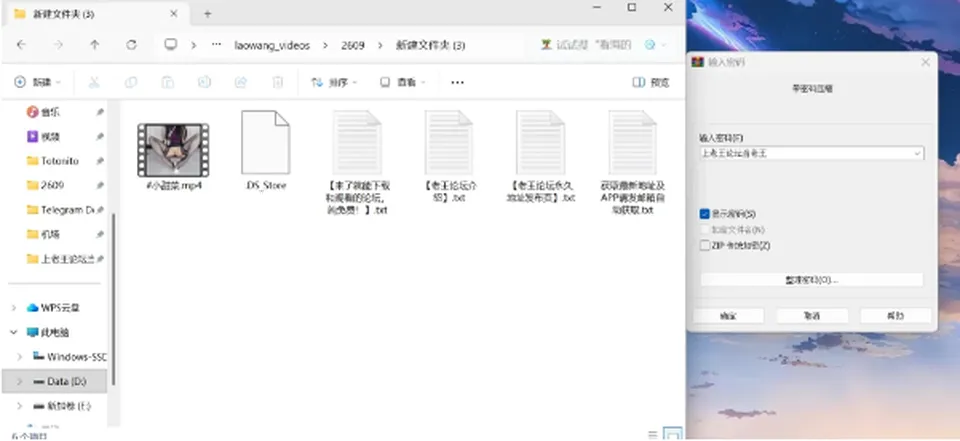Click the search box in File Explorer
Viewport: 960px width, 441px height.
587,45
